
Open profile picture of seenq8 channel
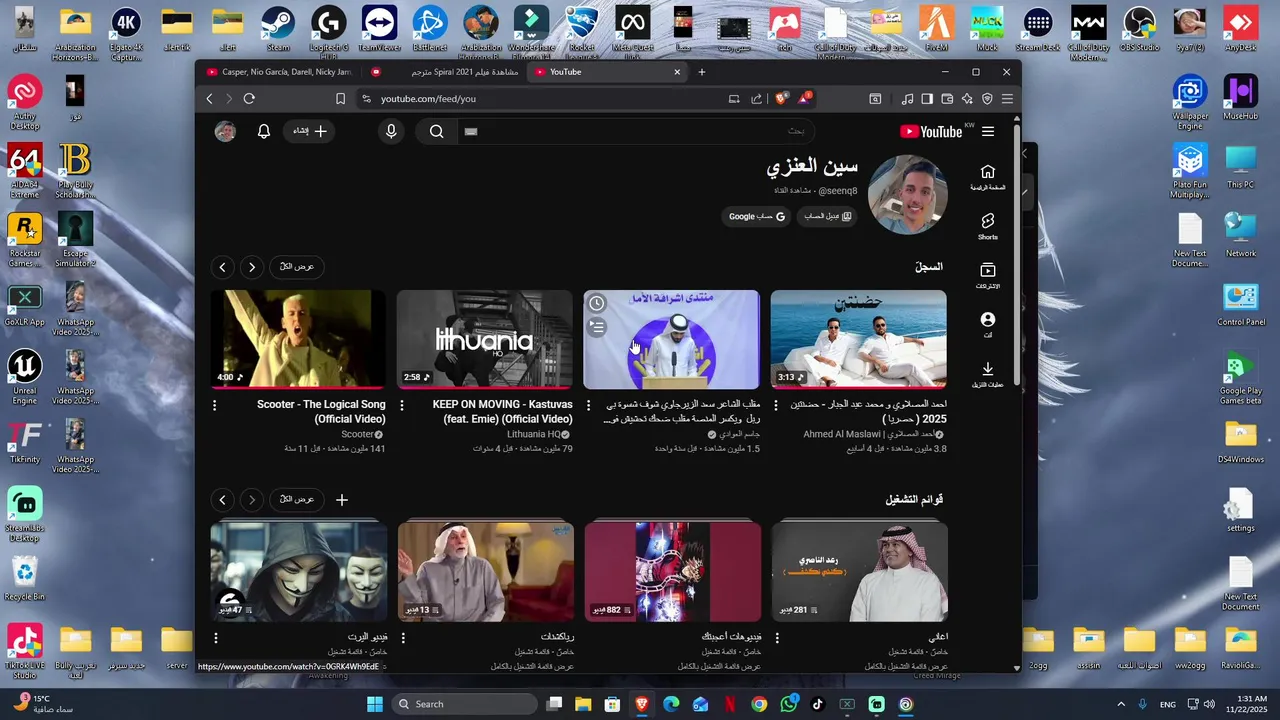tap(907, 194)
